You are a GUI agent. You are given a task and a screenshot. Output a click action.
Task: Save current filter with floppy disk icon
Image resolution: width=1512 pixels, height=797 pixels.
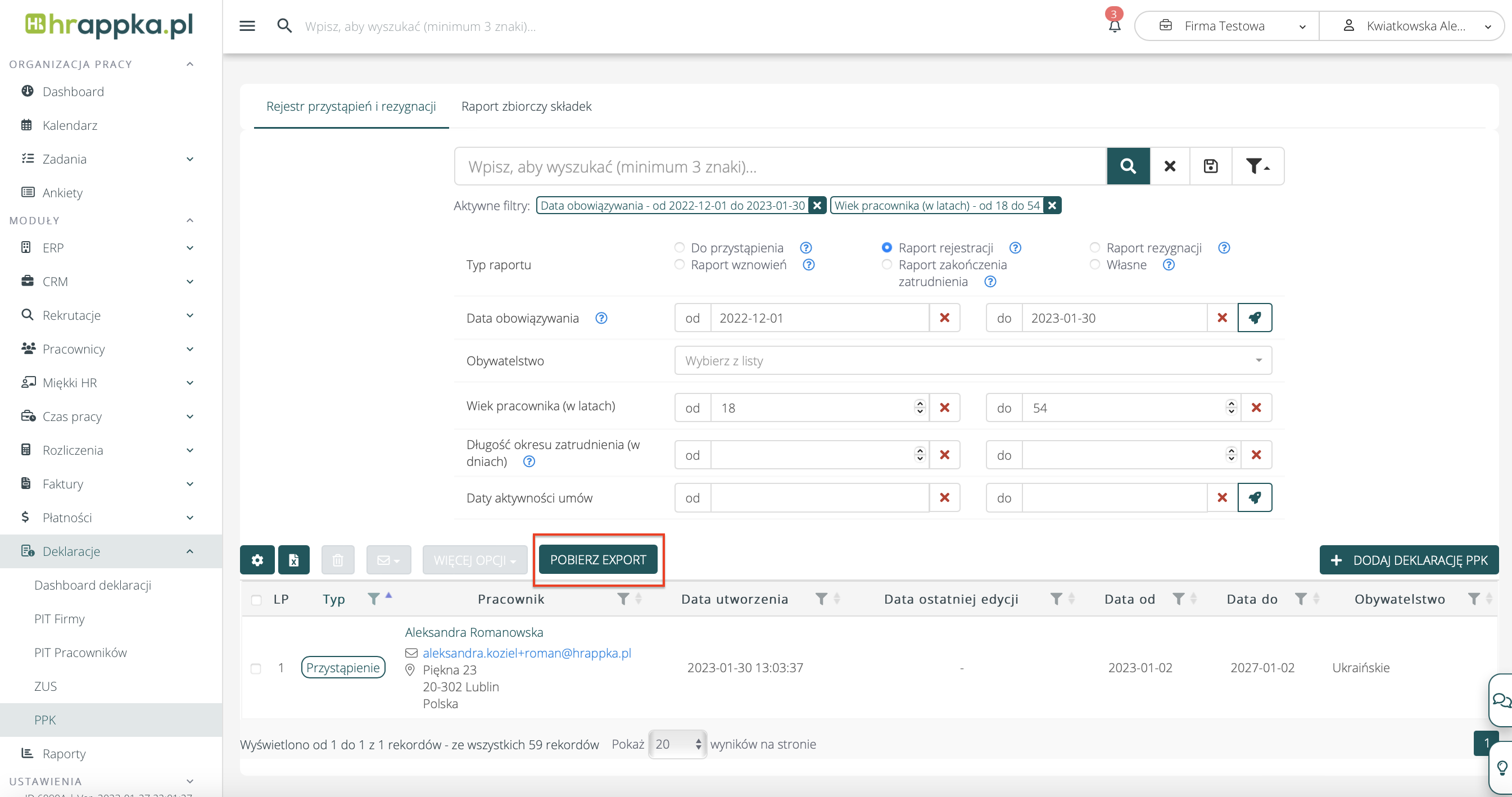pos(1210,166)
